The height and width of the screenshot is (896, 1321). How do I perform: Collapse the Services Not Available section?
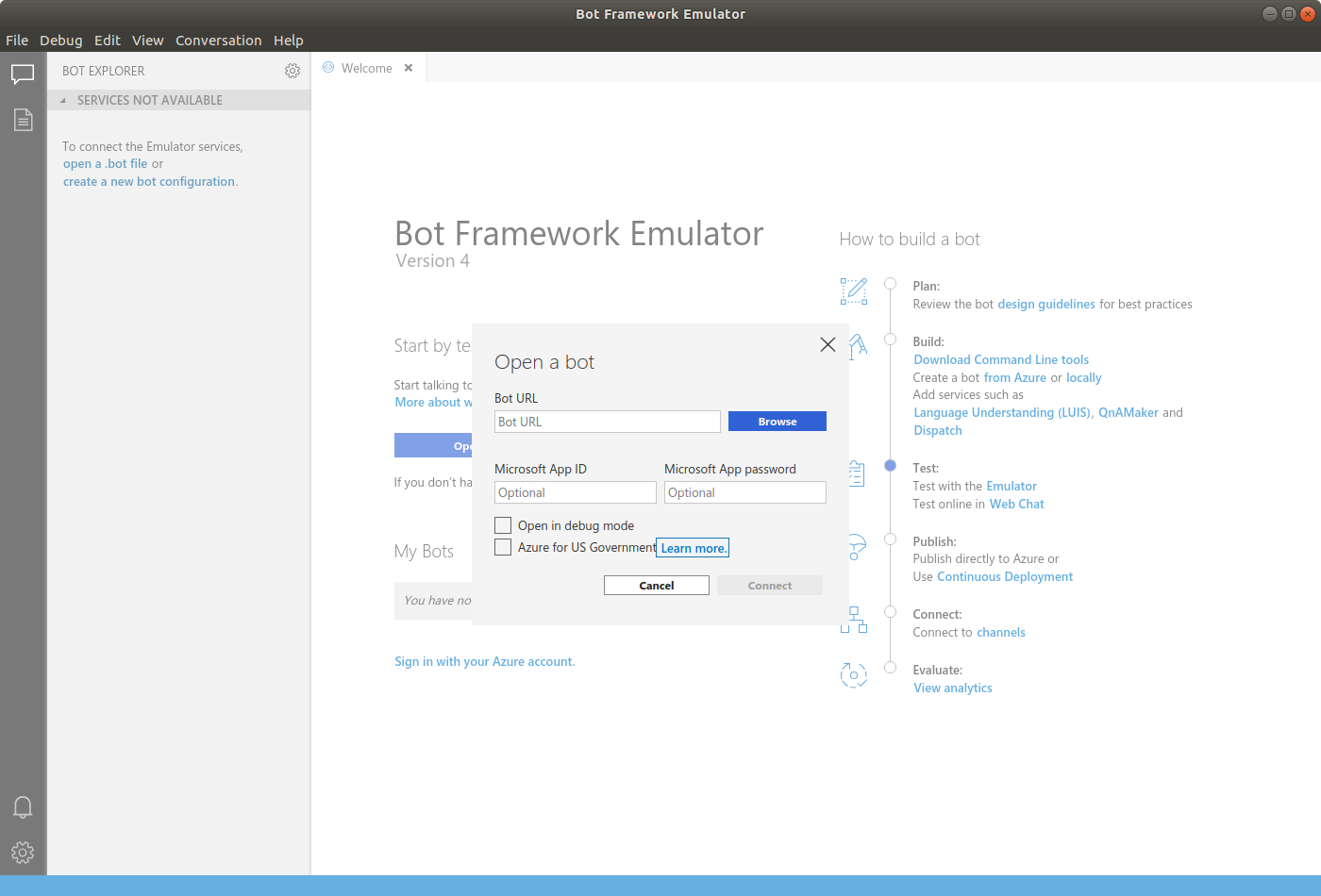pyautogui.click(x=63, y=99)
